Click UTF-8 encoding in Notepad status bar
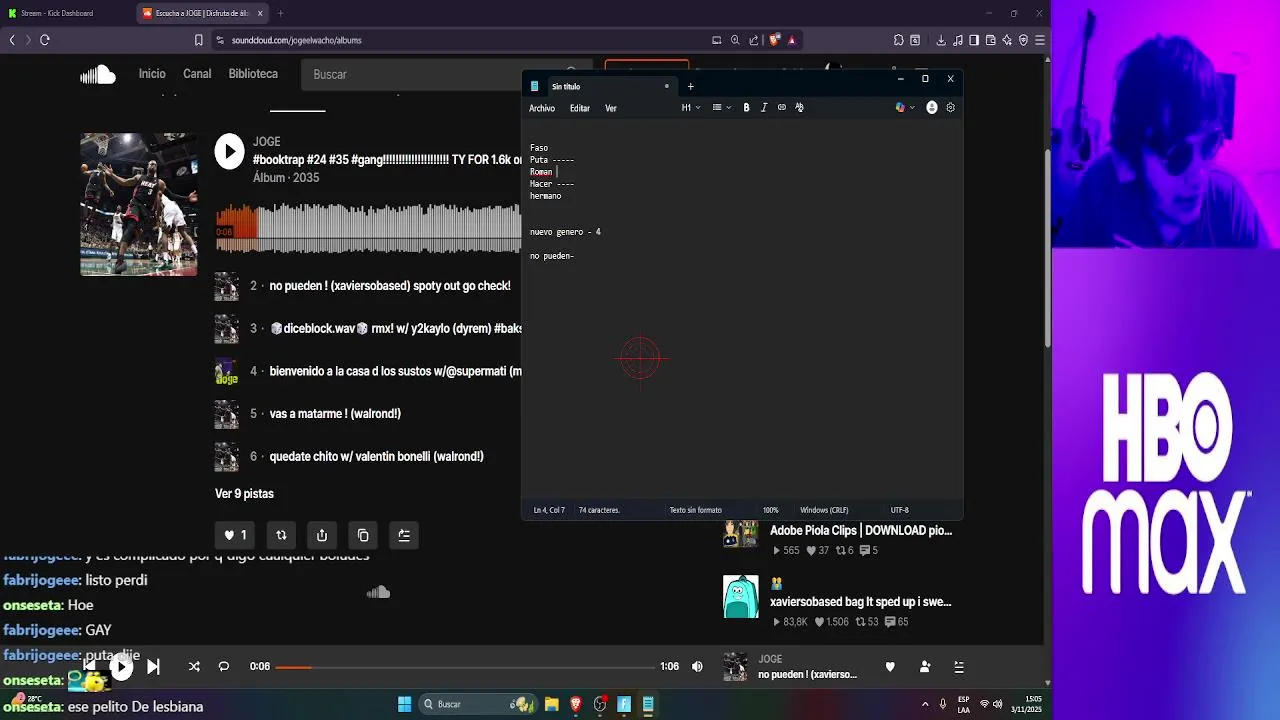The width and height of the screenshot is (1280, 720). pyautogui.click(x=899, y=510)
